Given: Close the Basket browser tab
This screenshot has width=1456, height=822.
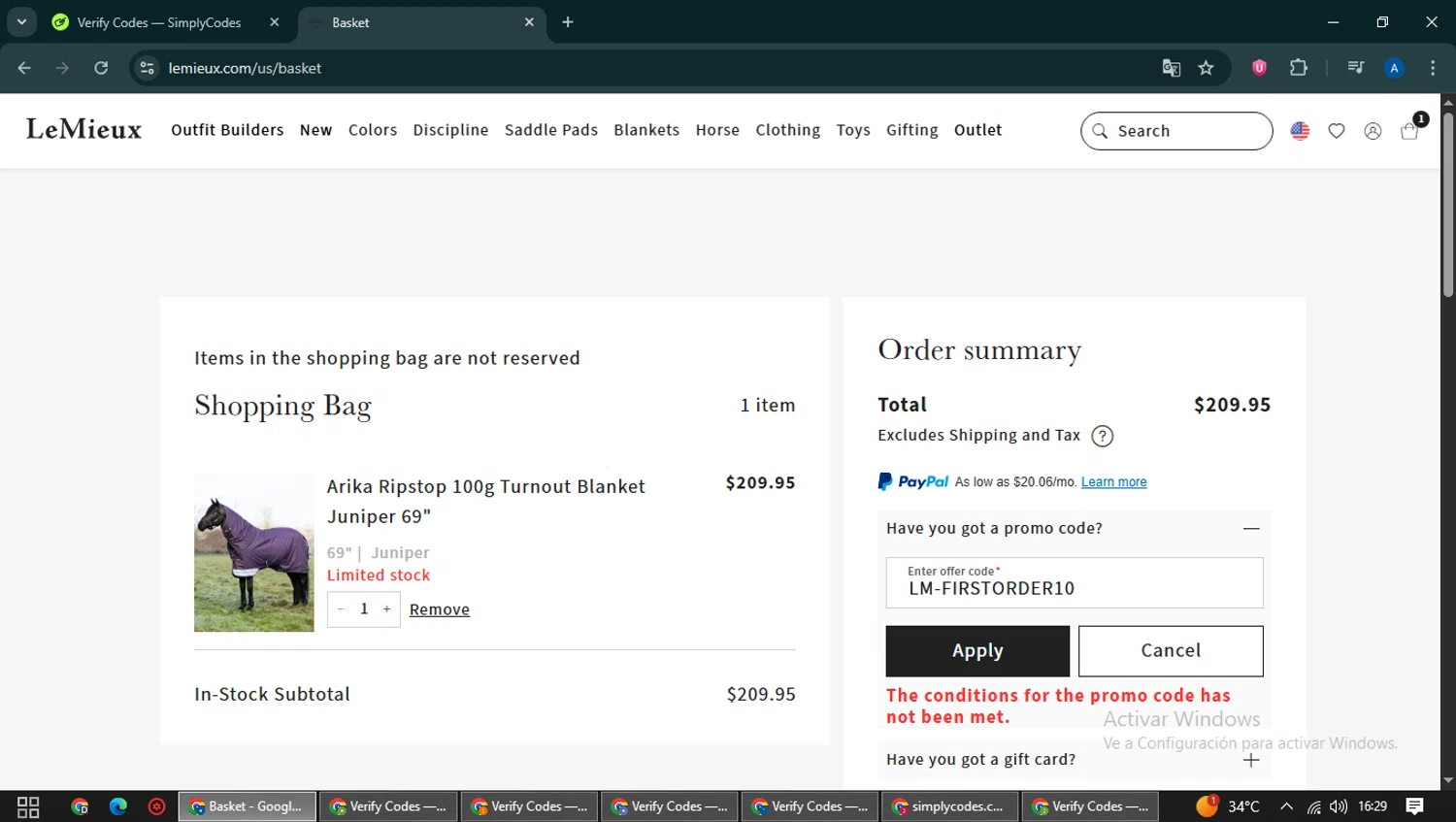Looking at the screenshot, I should tap(529, 22).
